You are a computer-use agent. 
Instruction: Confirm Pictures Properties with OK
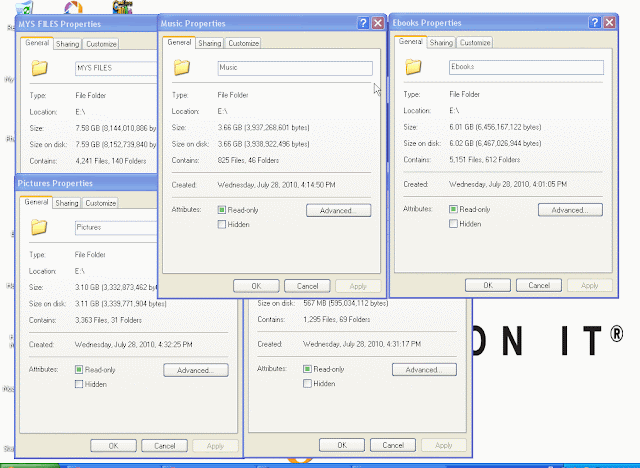(x=113, y=446)
